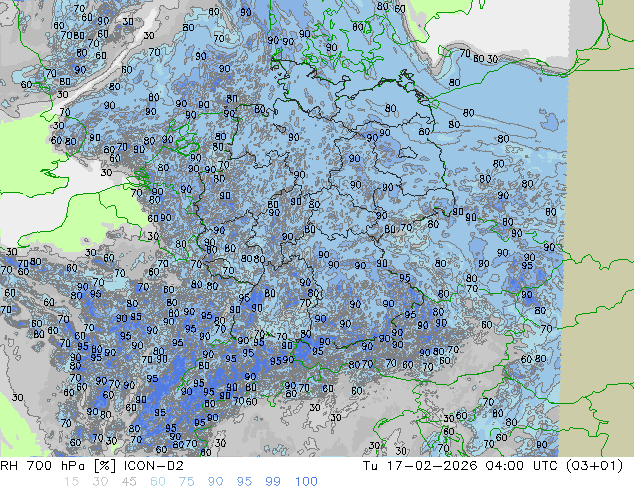The height and width of the screenshot is (490, 634).
Task: Select the legend value 95 in the color scale
Action: coord(244,482)
